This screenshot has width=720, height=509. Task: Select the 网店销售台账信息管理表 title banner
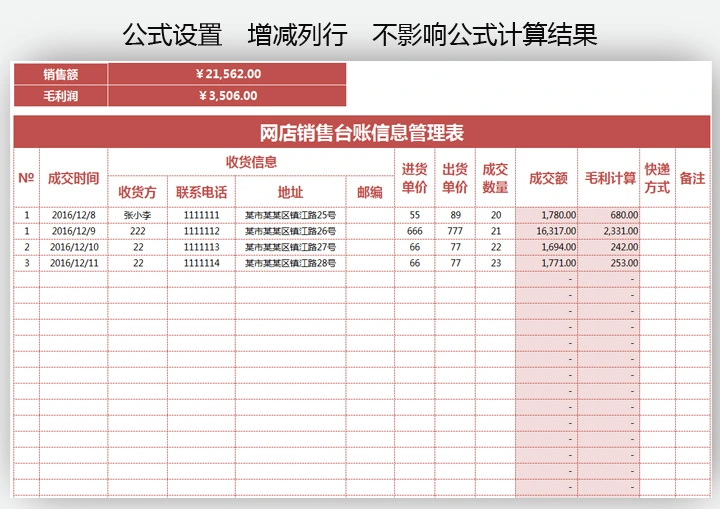pos(360,133)
